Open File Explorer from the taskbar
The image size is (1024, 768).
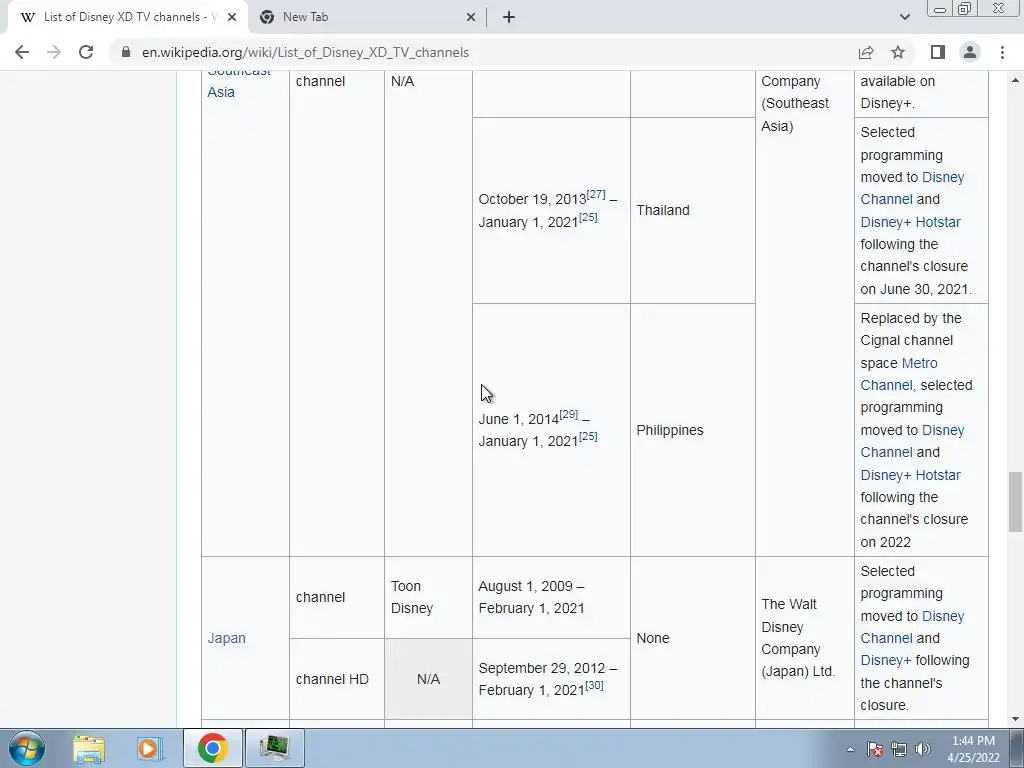[89, 748]
